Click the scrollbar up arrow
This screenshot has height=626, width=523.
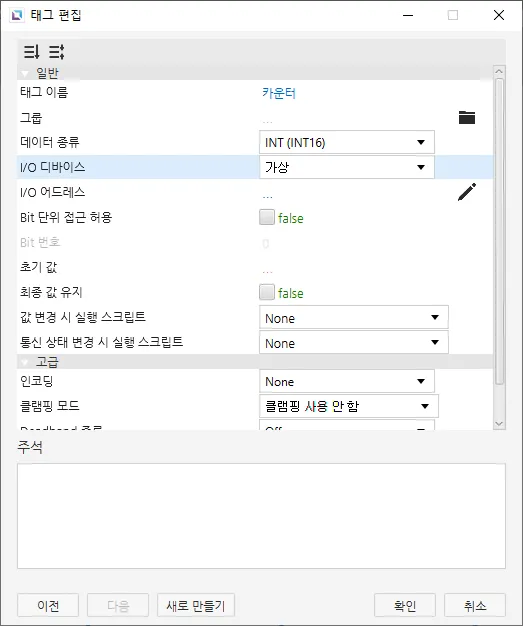(x=499, y=72)
